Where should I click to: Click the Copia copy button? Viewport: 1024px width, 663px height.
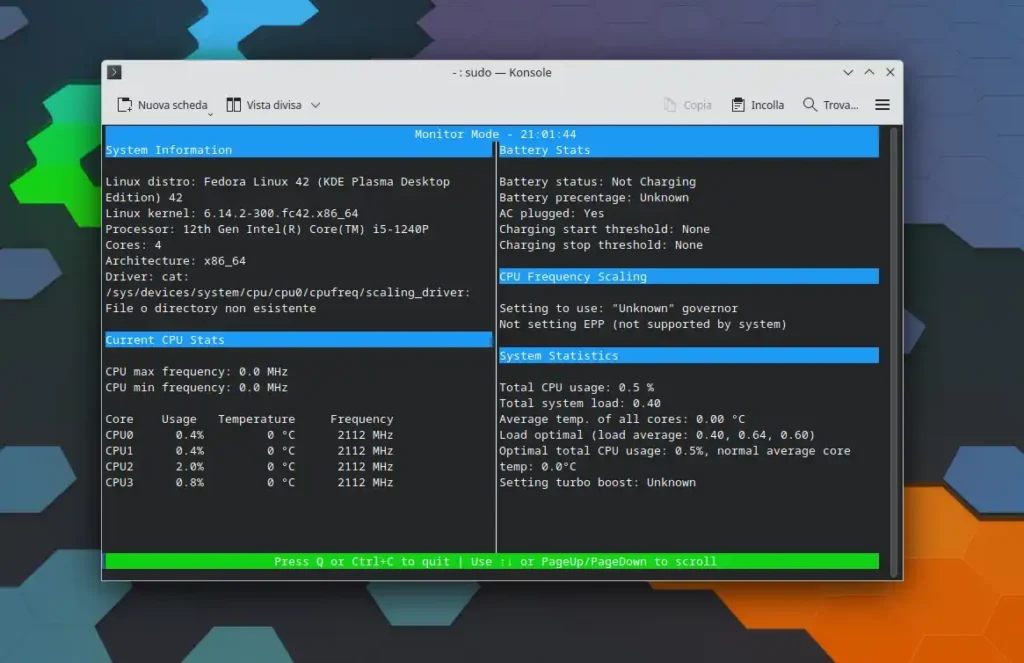click(687, 105)
